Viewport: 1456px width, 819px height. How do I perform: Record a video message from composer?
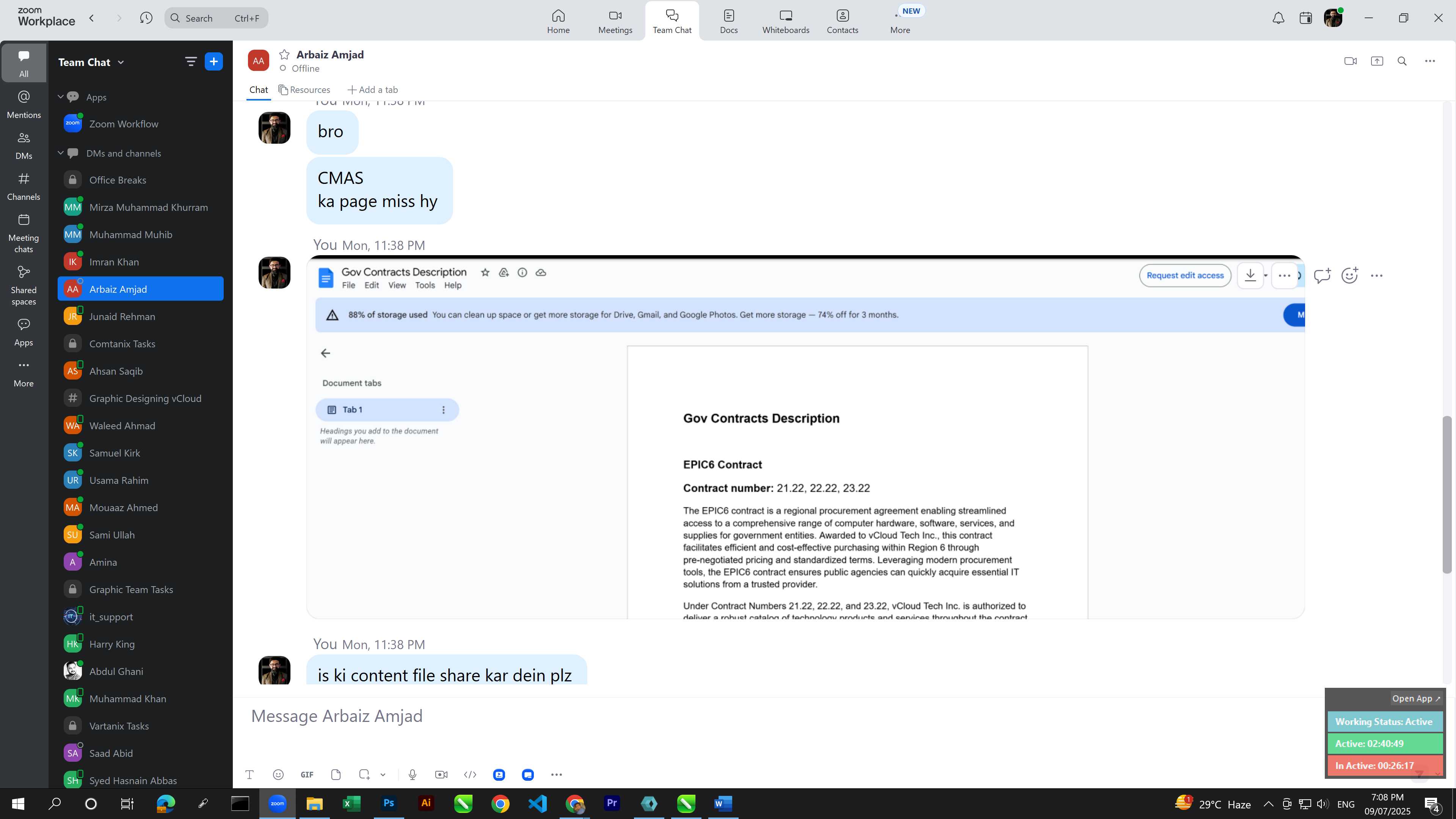441,775
